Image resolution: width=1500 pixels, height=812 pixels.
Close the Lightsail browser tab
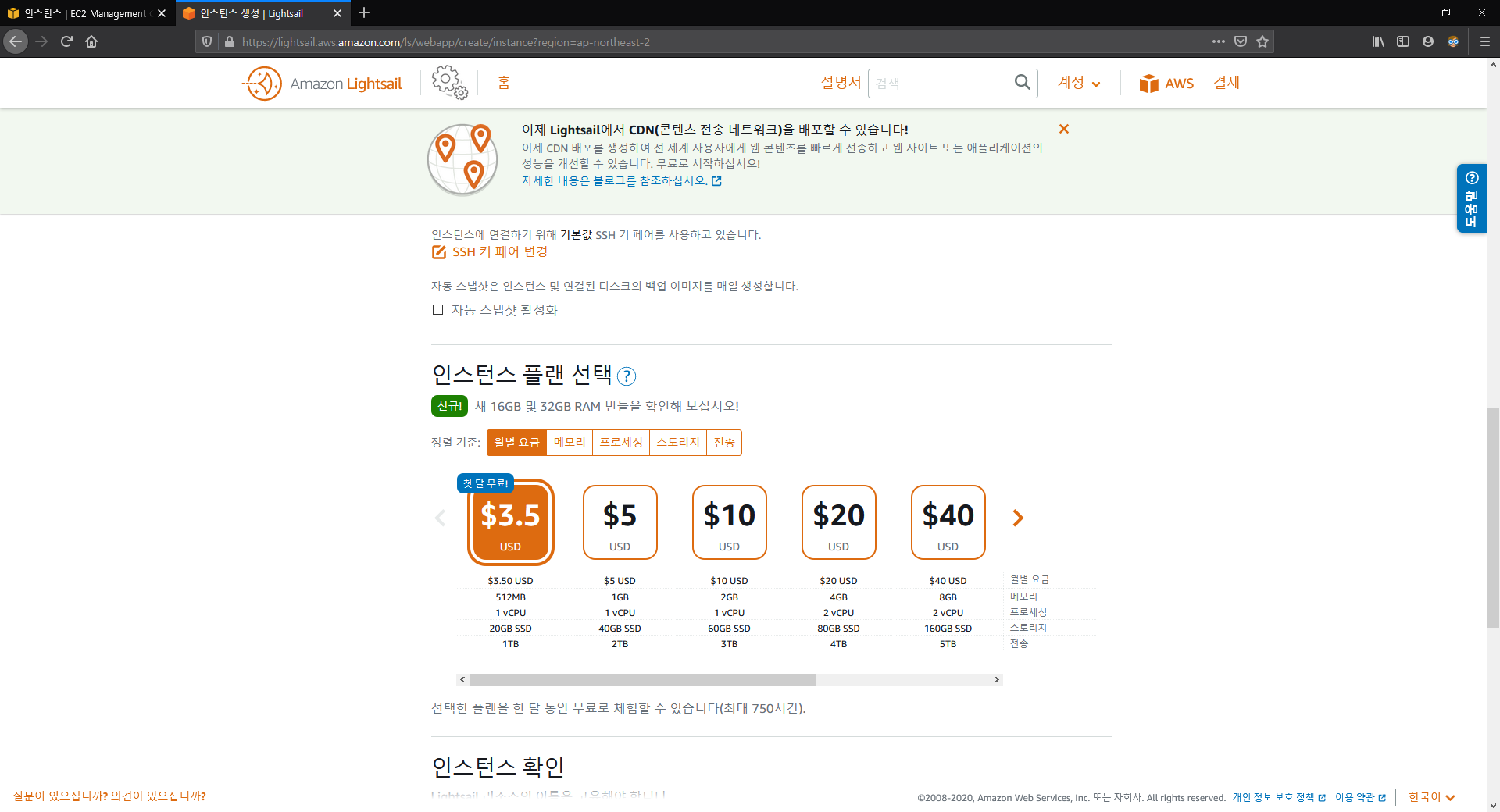(337, 13)
